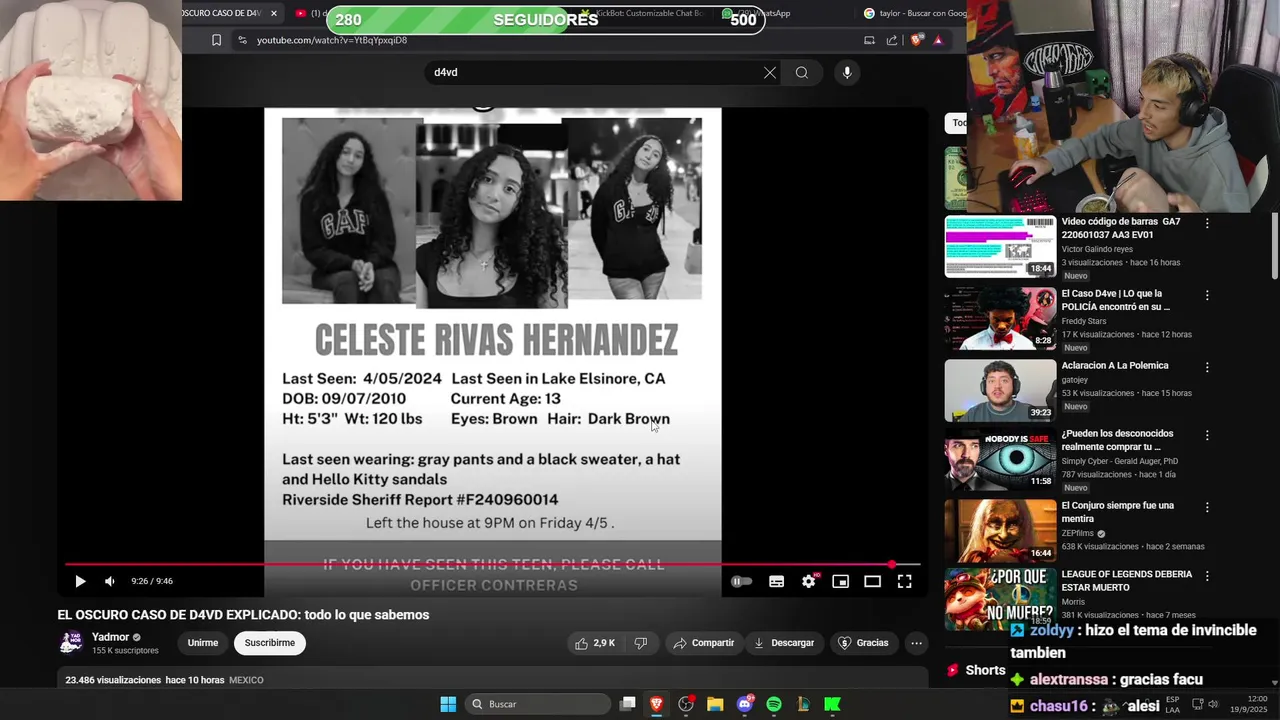Open the Yadmor channel avatar
Image resolution: width=1280 pixels, height=720 pixels.
70,643
